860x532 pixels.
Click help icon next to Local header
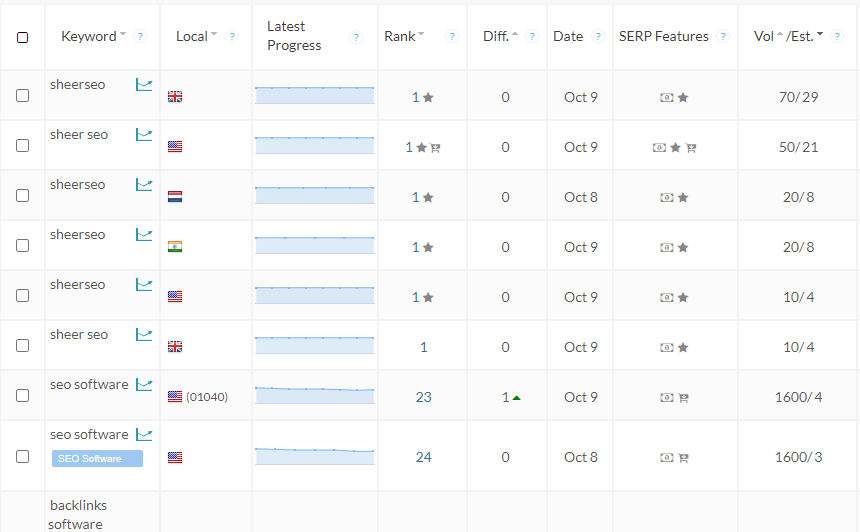pyautogui.click(x=233, y=36)
